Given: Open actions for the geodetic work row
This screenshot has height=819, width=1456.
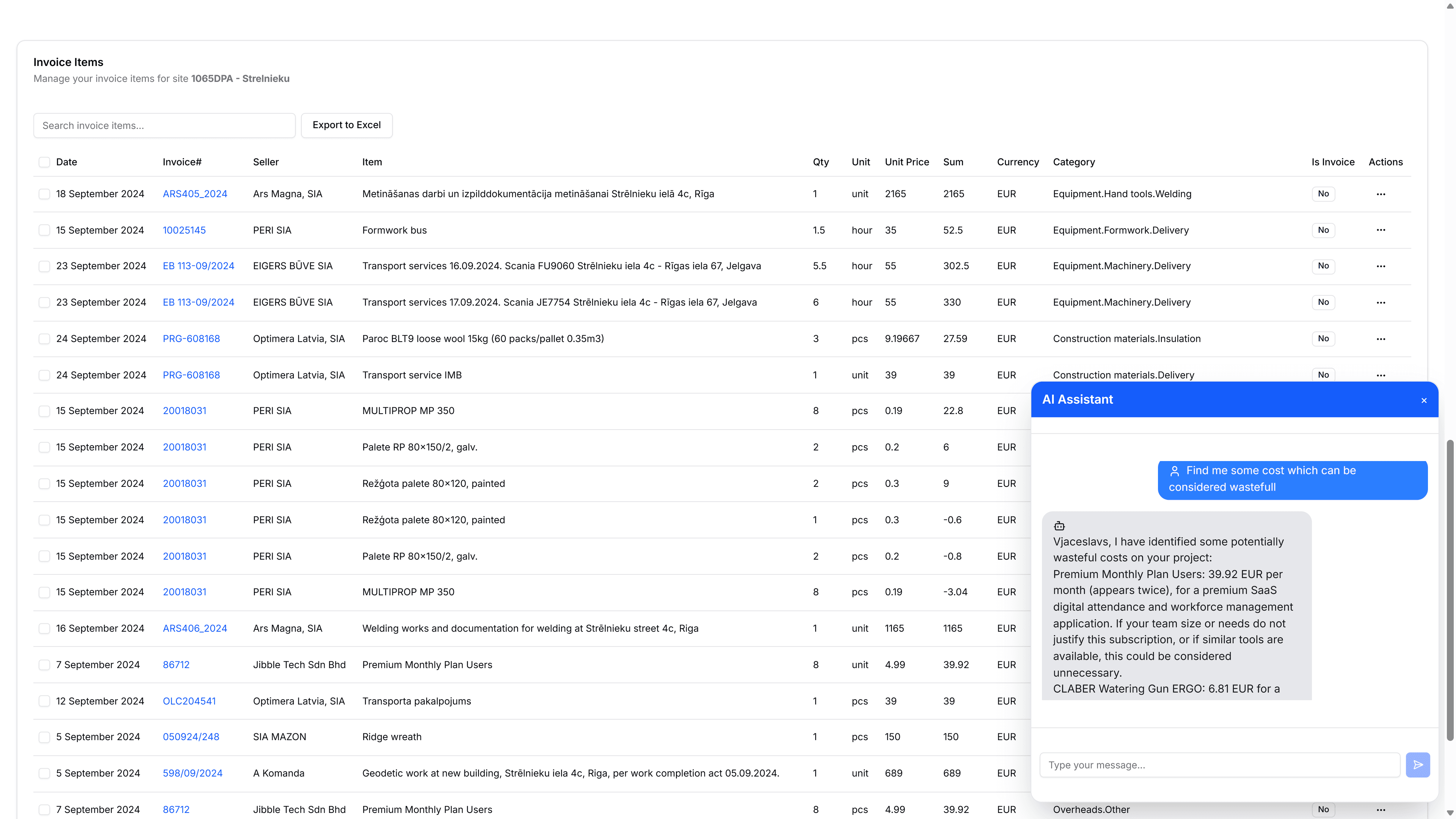Looking at the screenshot, I should 1381,773.
